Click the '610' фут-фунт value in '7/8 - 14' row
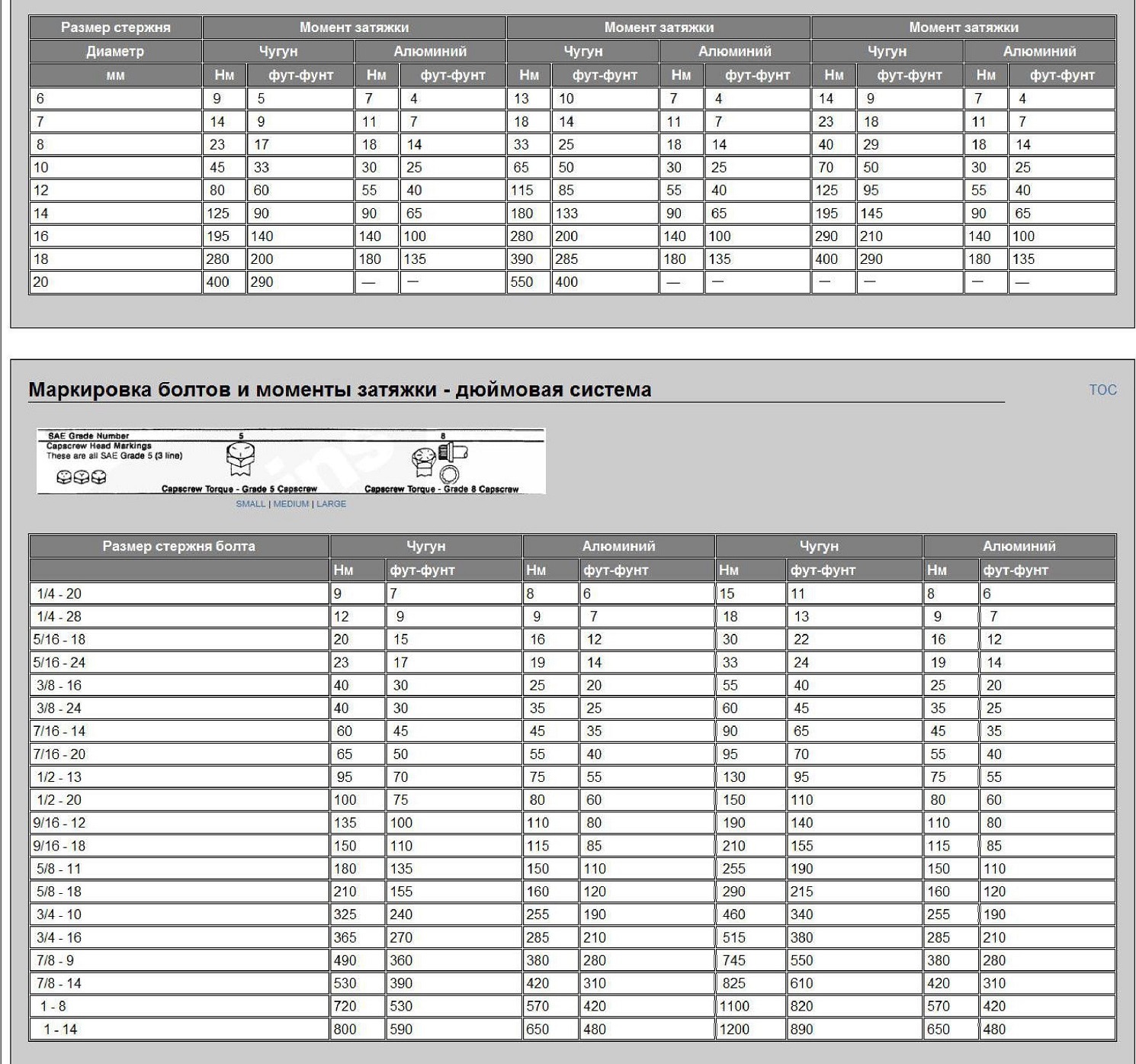The height and width of the screenshot is (1064, 1136). tap(855, 983)
